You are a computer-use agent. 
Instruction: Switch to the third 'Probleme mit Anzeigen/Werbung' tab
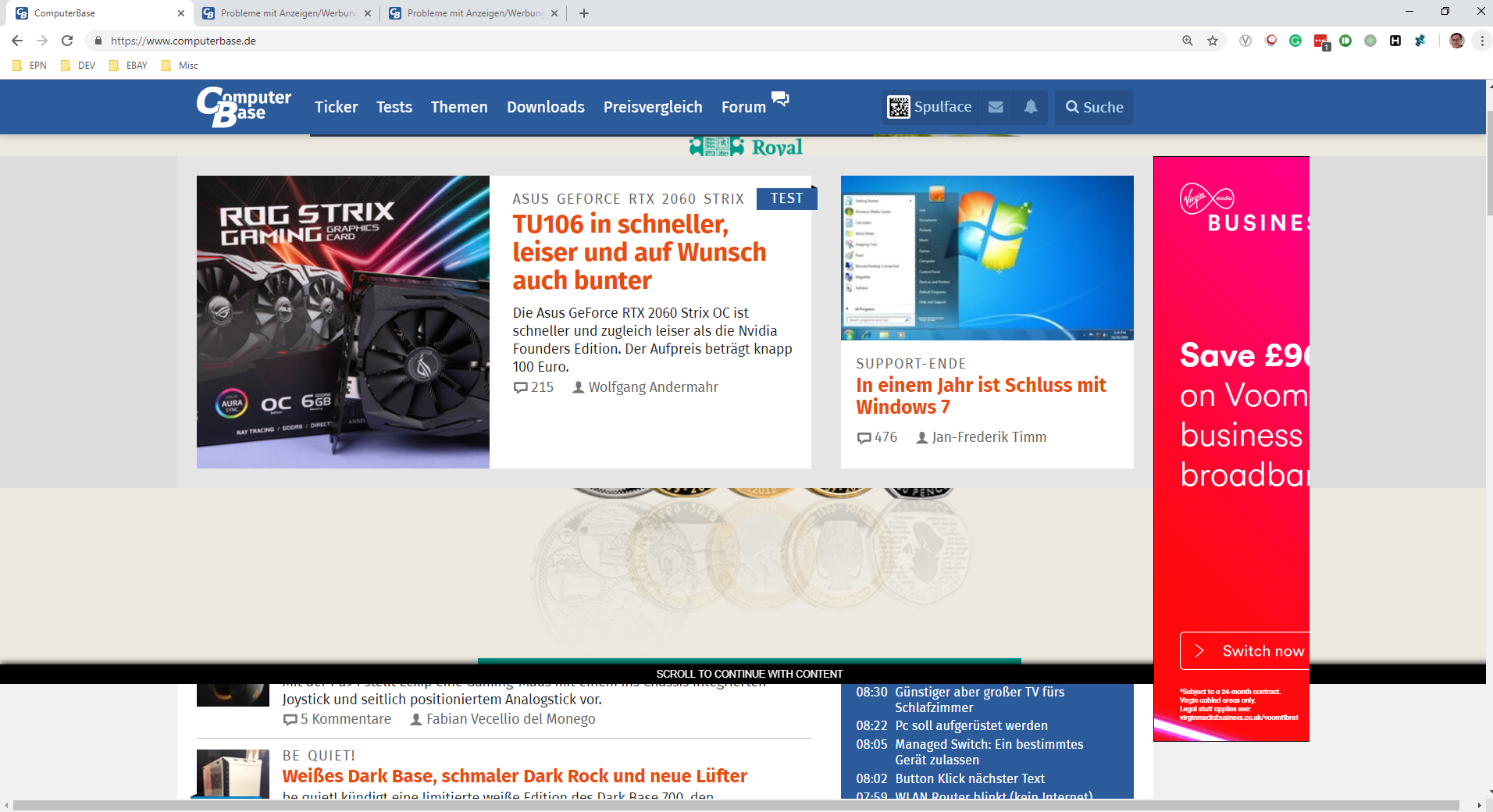(473, 13)
